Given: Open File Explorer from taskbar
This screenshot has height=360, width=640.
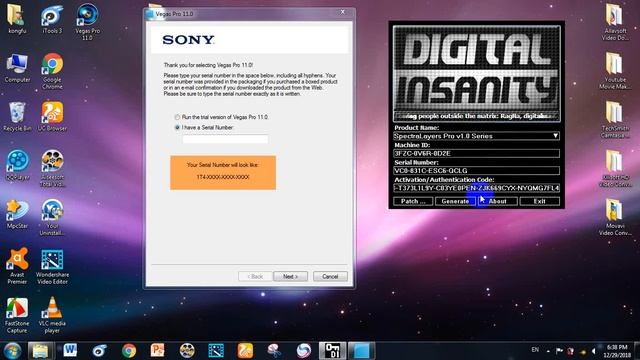Looking at the screenshot, I should click(x=40, y=351).
